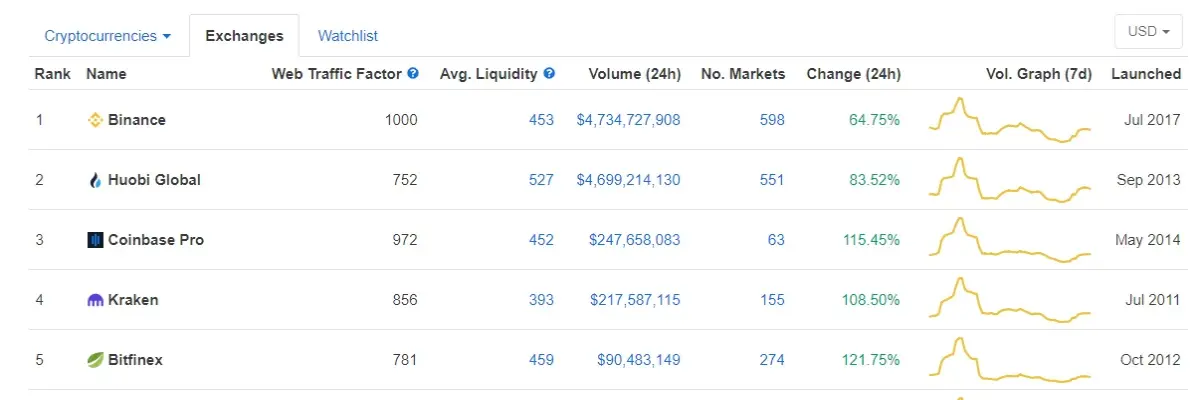Click Huobi Global change value 83.52%

[875, 180]
